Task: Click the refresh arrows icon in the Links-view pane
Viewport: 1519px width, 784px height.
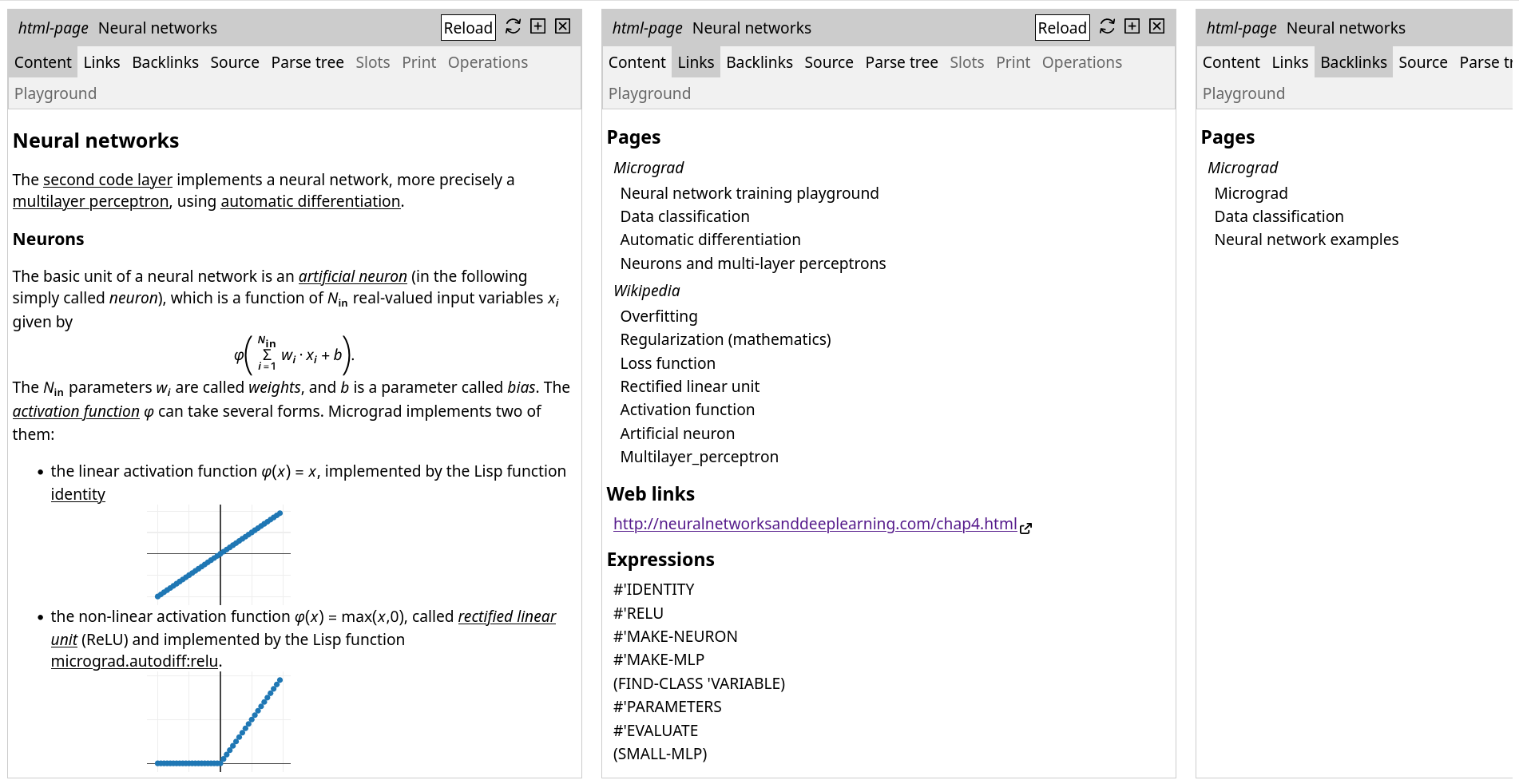Action: click(1107, 26)
